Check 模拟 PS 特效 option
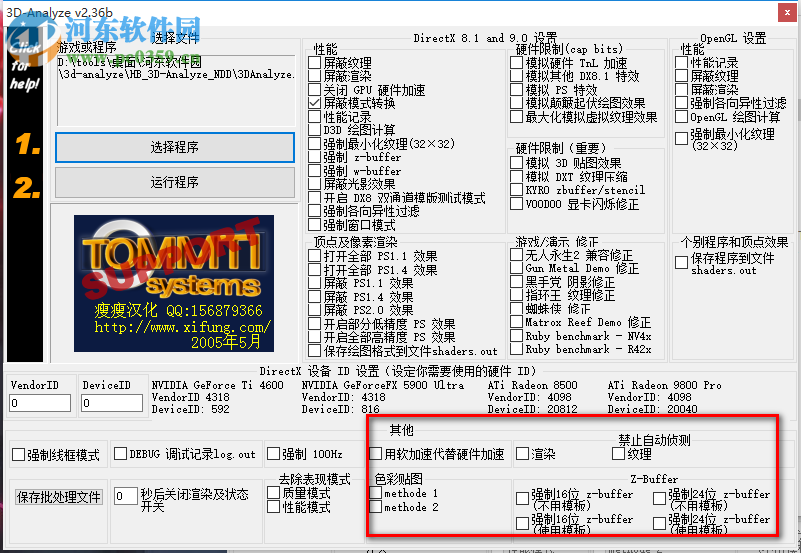 [x=516, y=90]
